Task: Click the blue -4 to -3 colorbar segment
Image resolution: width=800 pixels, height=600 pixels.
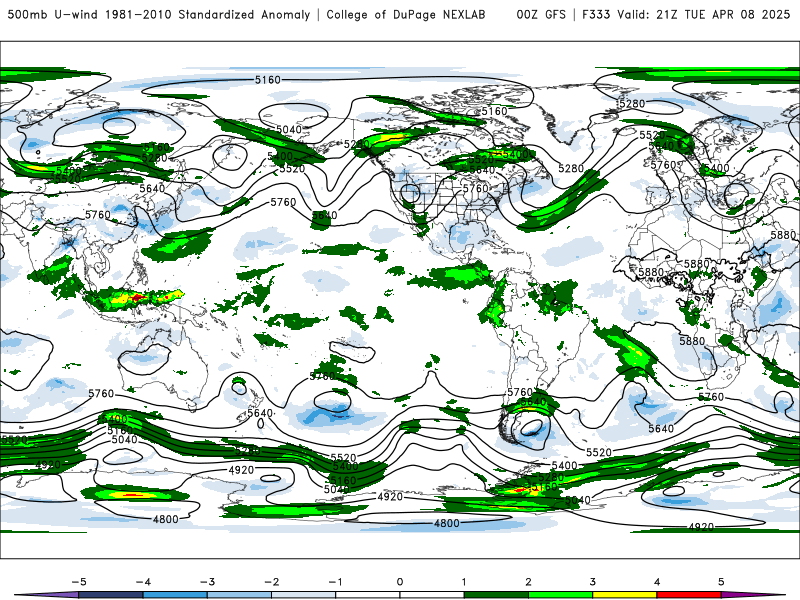Action: point(175,595)
